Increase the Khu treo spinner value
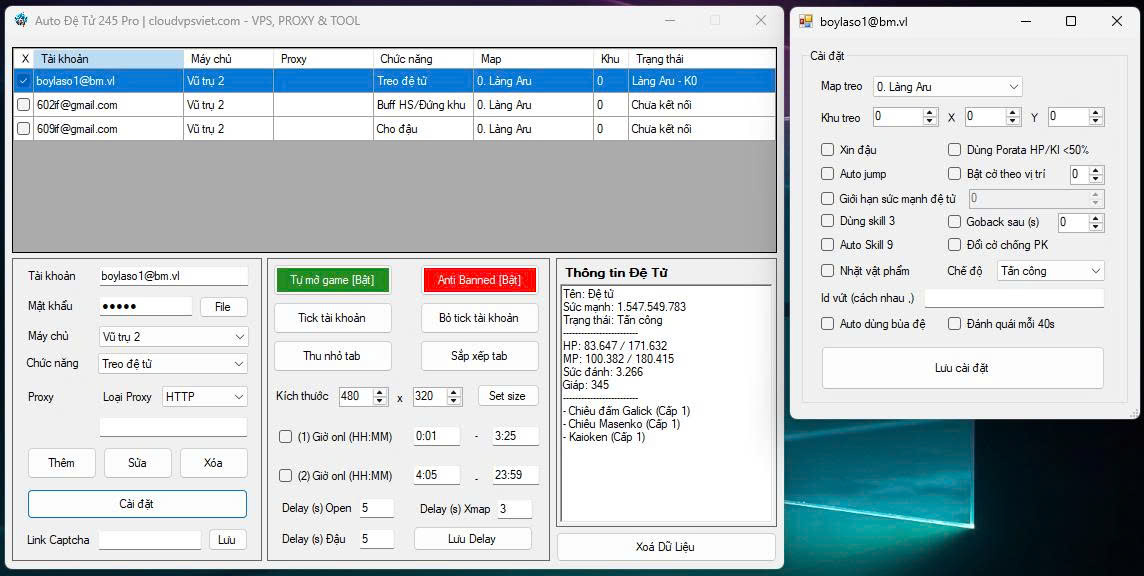The width and height of the screenshot is (1144, 576). [930, 113]
